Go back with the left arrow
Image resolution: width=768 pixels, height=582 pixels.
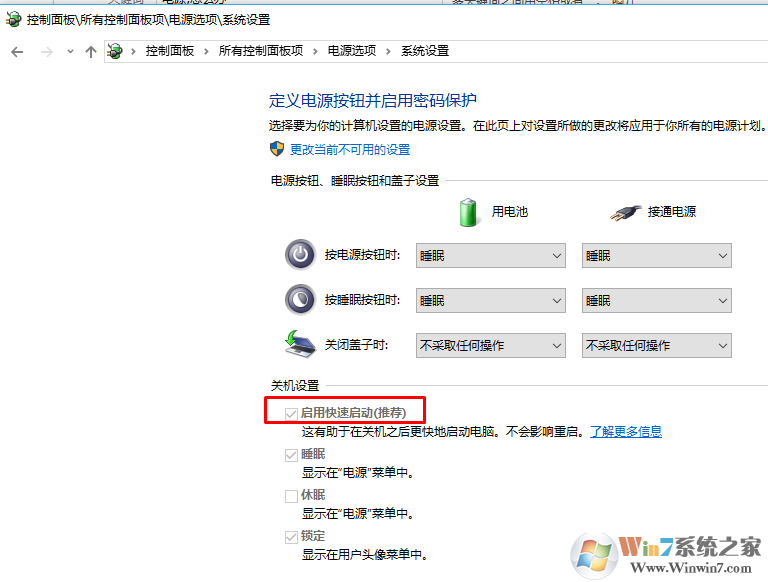(x=17, y=52)
